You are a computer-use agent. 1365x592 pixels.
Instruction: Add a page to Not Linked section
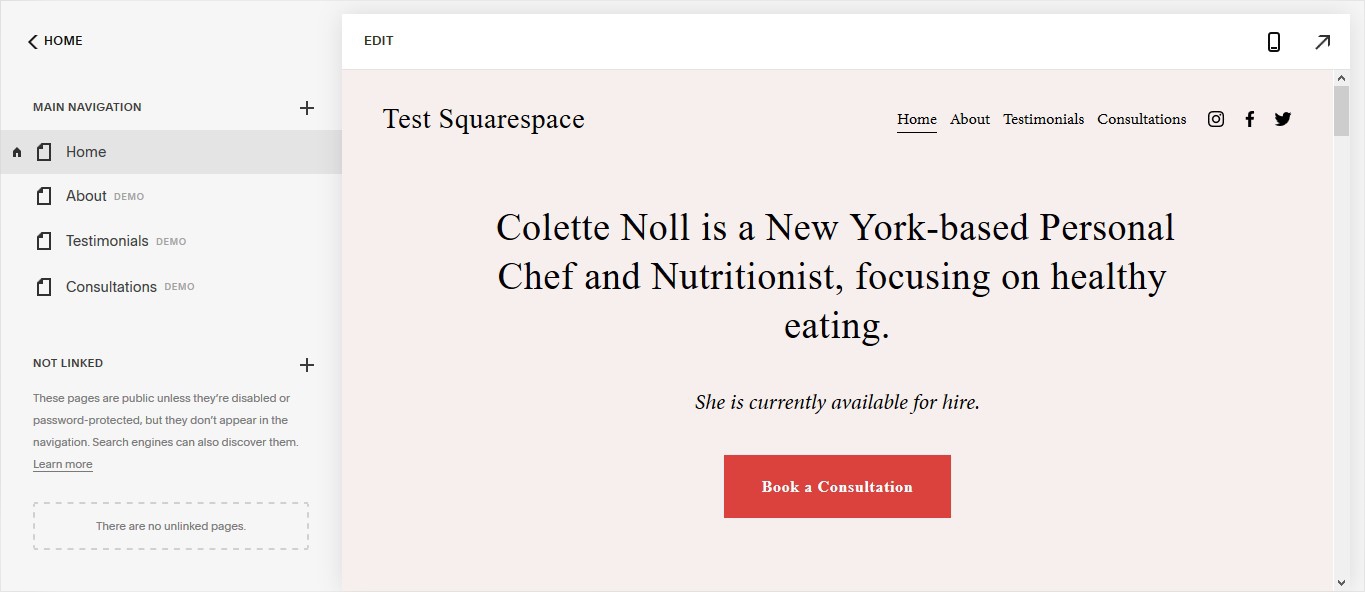point(307,365)
